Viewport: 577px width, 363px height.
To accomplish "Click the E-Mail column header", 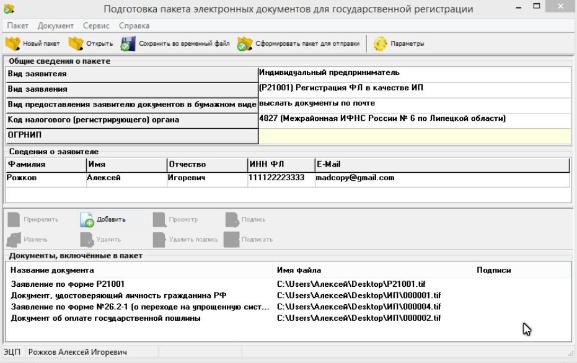I will coord(442,165).
